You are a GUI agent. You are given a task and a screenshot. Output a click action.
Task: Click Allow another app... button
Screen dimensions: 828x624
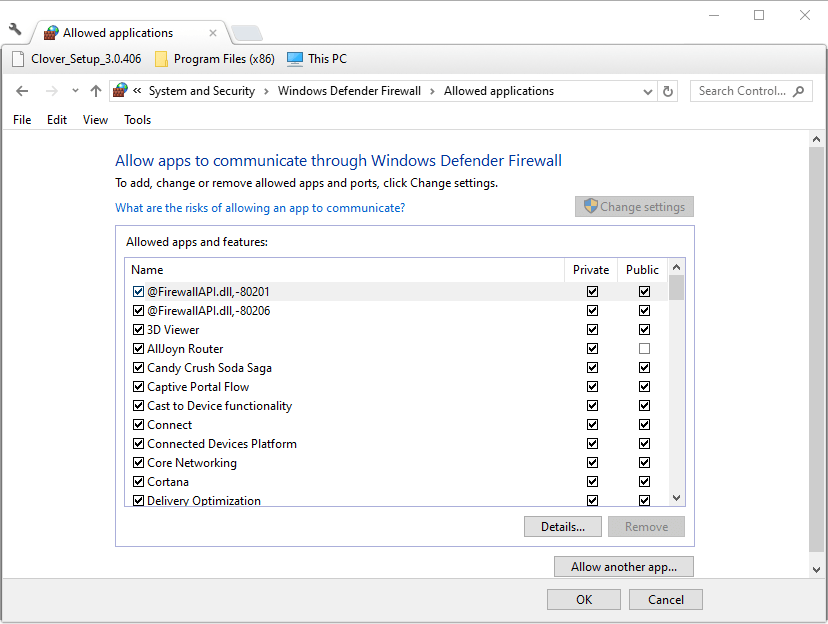click(624, 567)
